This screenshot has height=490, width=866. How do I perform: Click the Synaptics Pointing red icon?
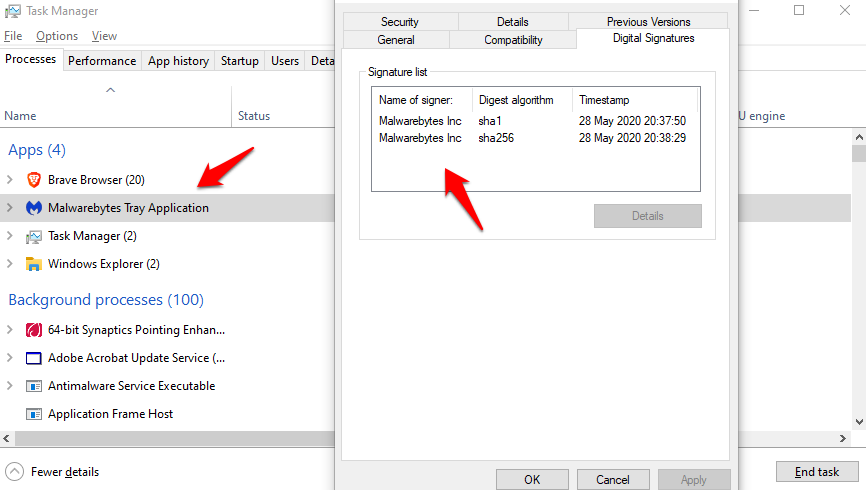pyautogui.click(x=34, y=330)
